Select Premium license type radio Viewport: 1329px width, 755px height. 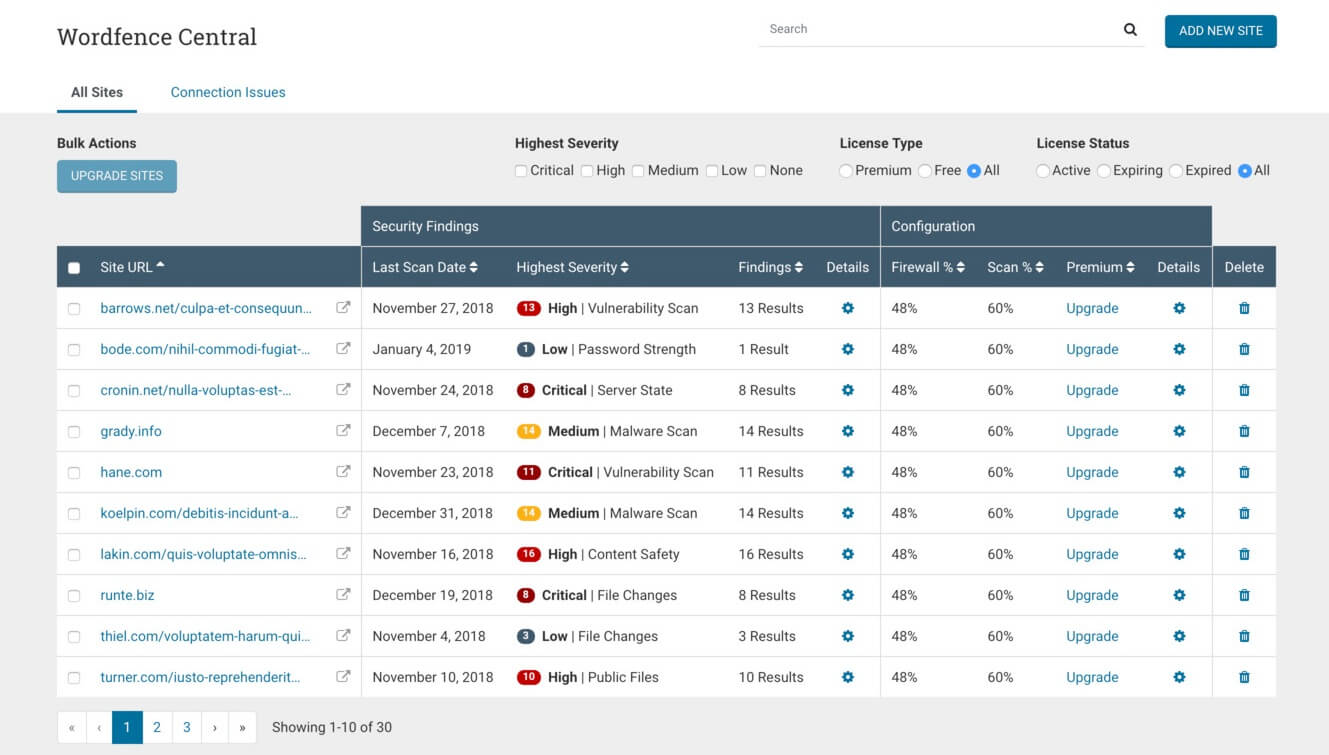click(846, 171)
